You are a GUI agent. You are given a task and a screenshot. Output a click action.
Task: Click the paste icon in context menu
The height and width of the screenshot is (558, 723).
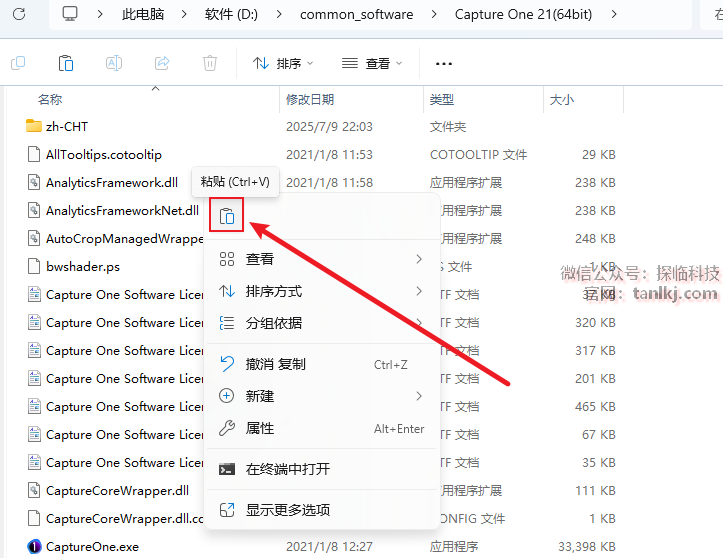pyautogui.click(x=226, y=215)
